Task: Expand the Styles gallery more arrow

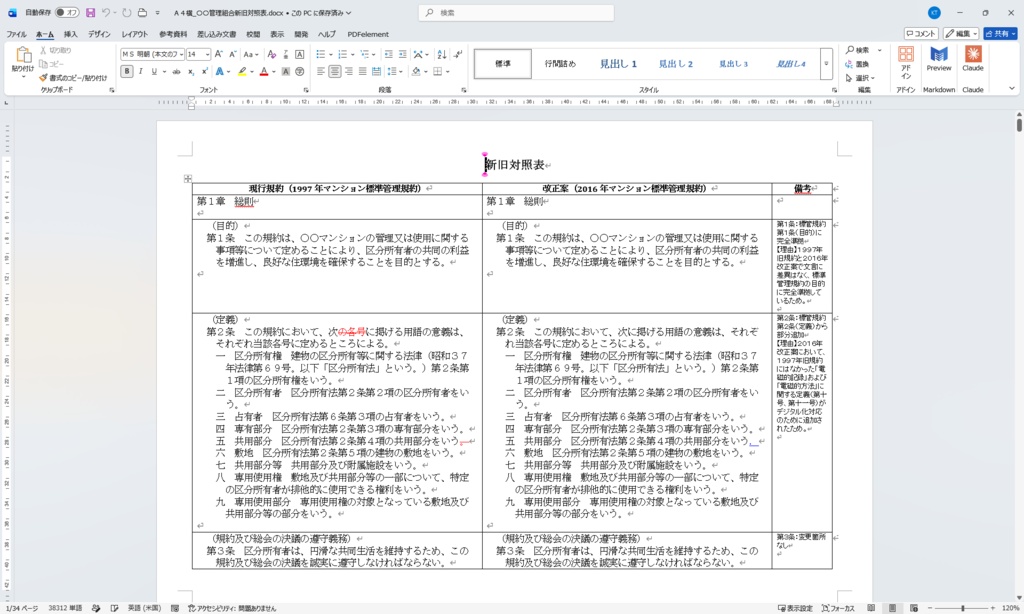Action: [x=826, y=64]
